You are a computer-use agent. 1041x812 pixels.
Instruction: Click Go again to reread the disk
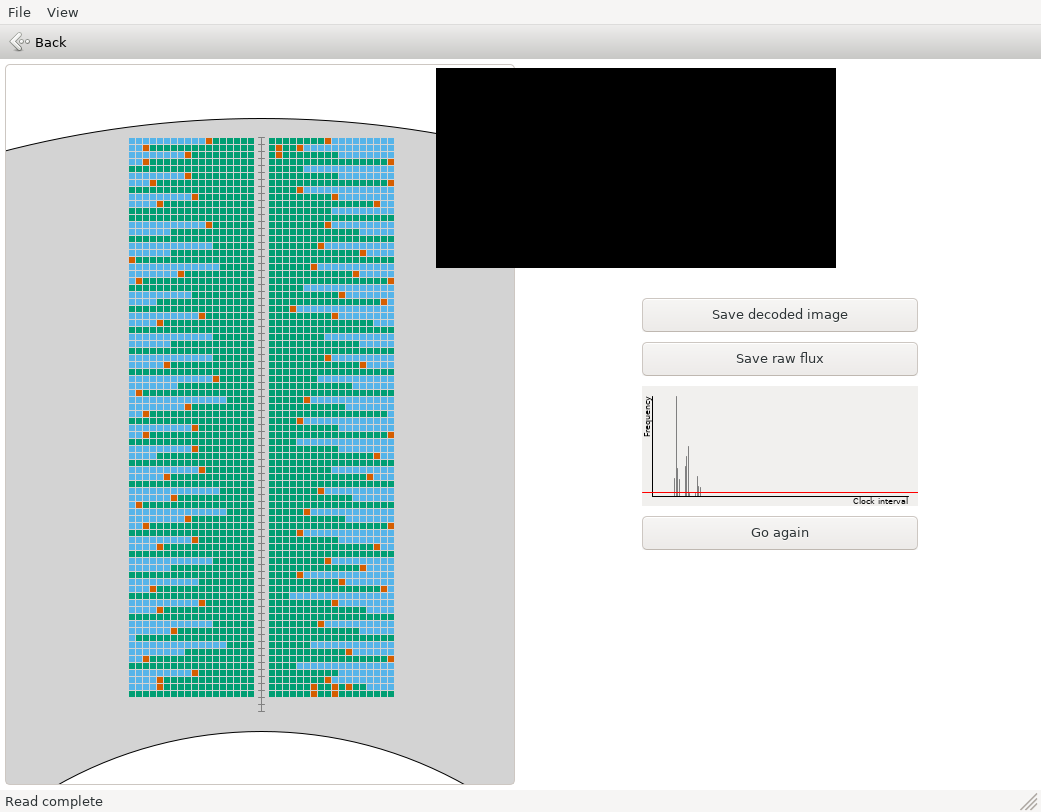[x=779, y=532]
